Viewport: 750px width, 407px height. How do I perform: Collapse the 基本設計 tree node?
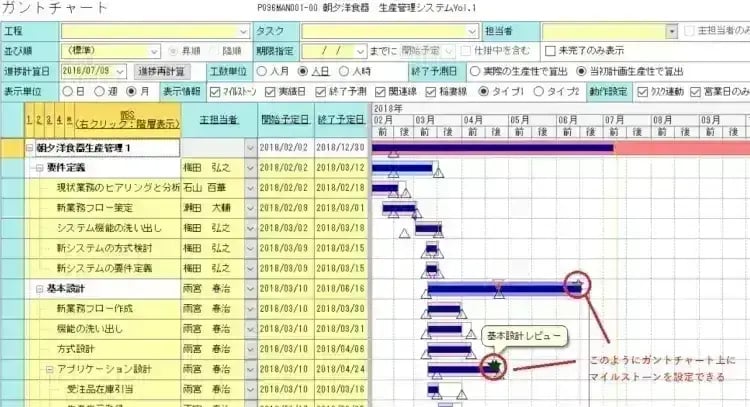[31, 288]
